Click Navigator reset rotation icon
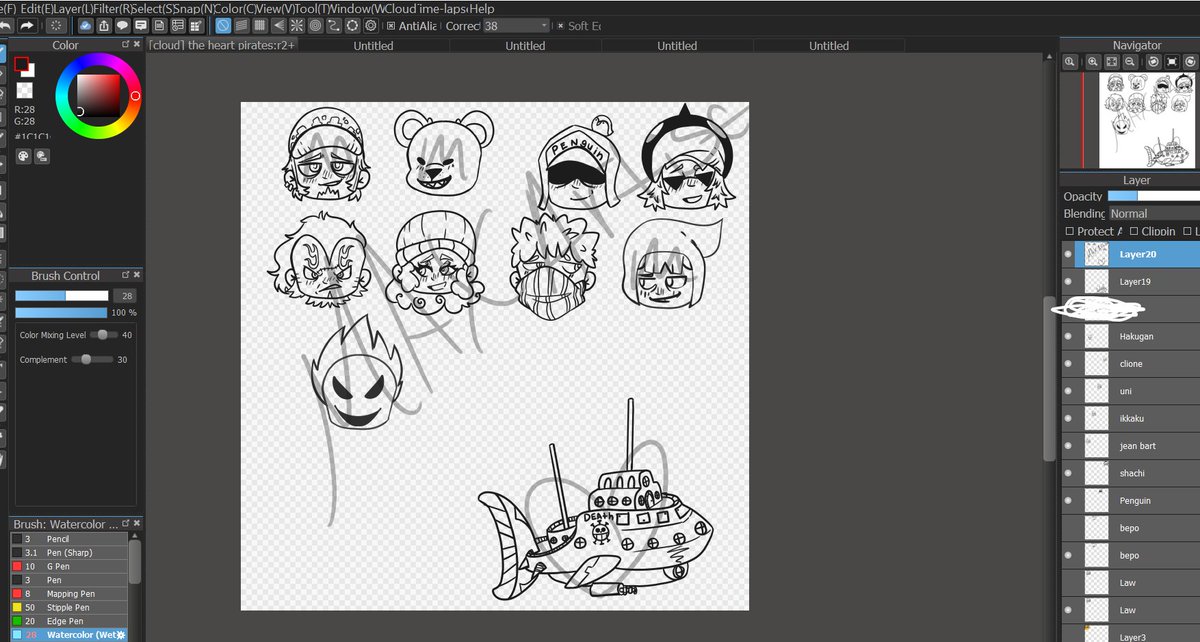 [1172, 62]
